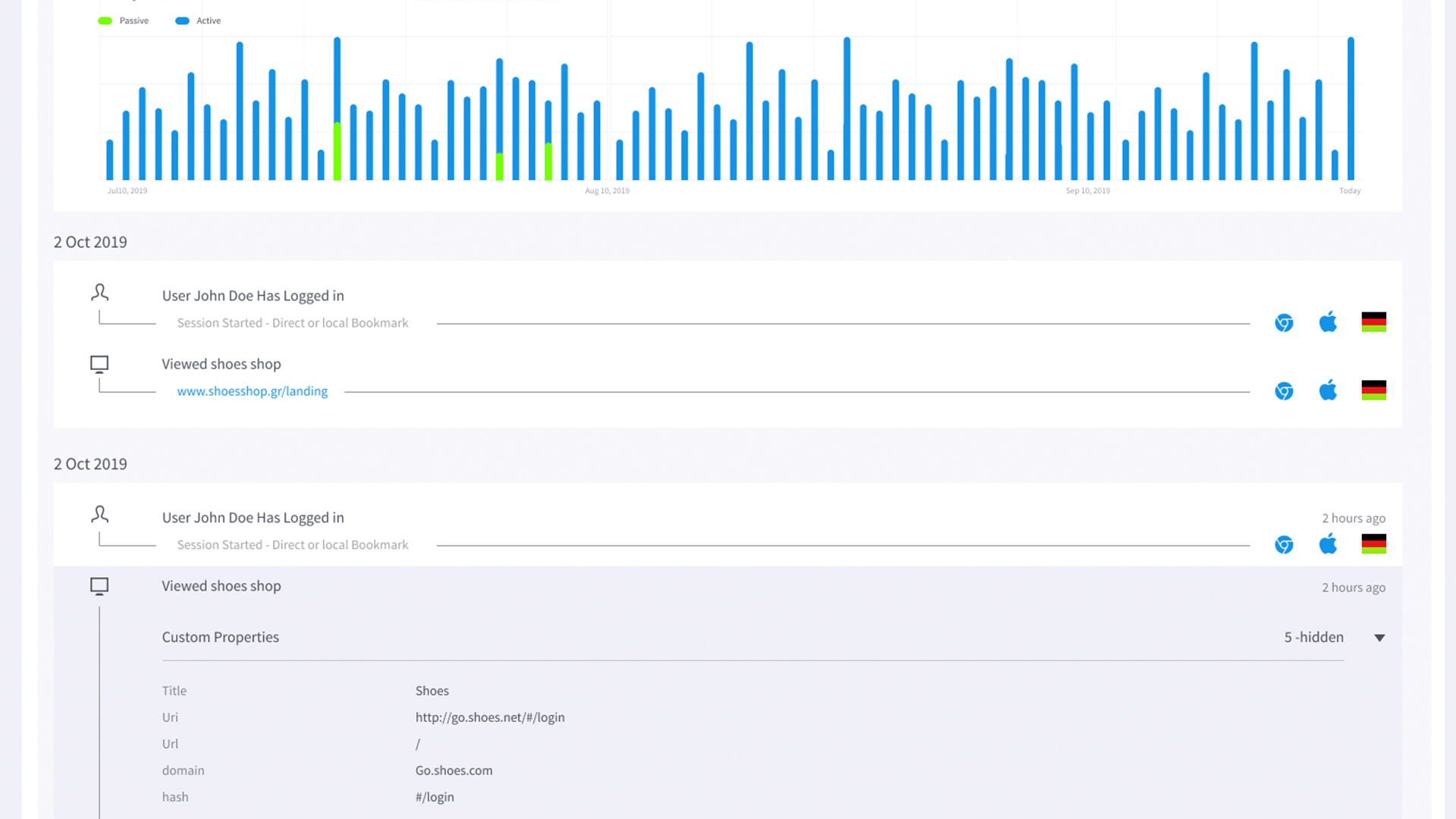Click the 'Today' rightmost chart bar
The height and width of the screenshot is (819, 1456).
pos(1351,108)
